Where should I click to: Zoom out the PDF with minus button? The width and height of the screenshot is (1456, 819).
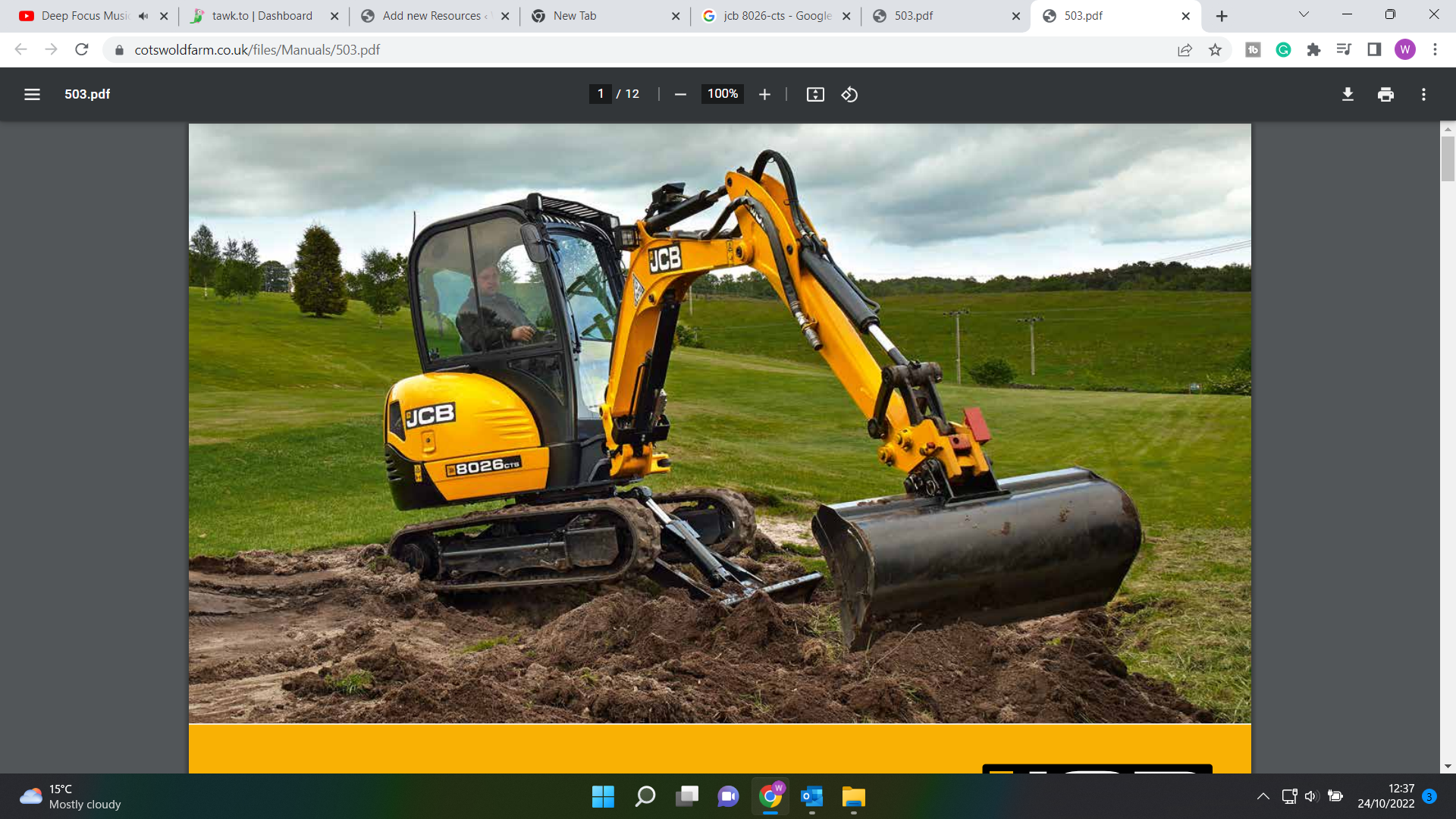click(680, 94)
